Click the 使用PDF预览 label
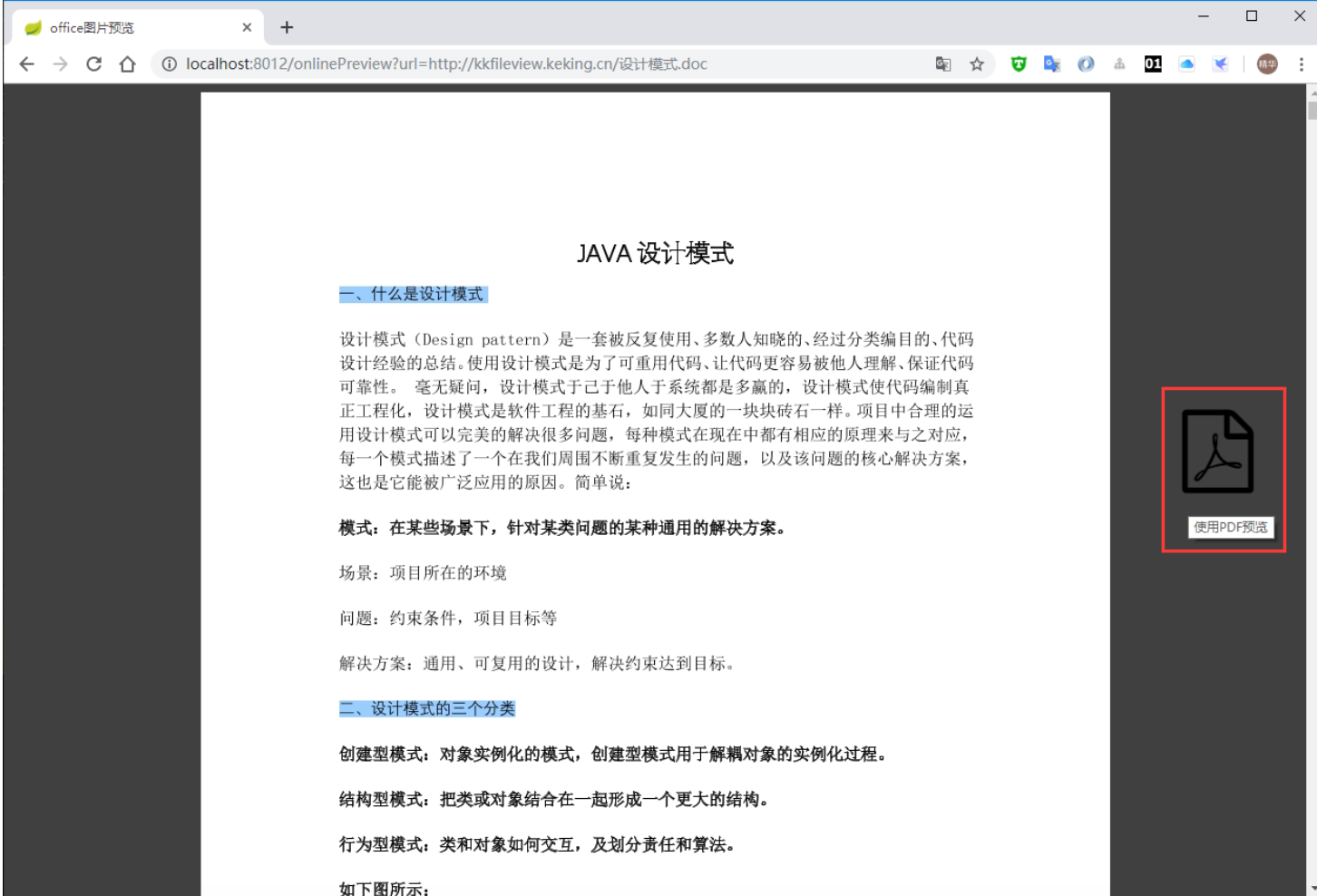This screenshot has width=1317, height=896. pos(1230,528)
